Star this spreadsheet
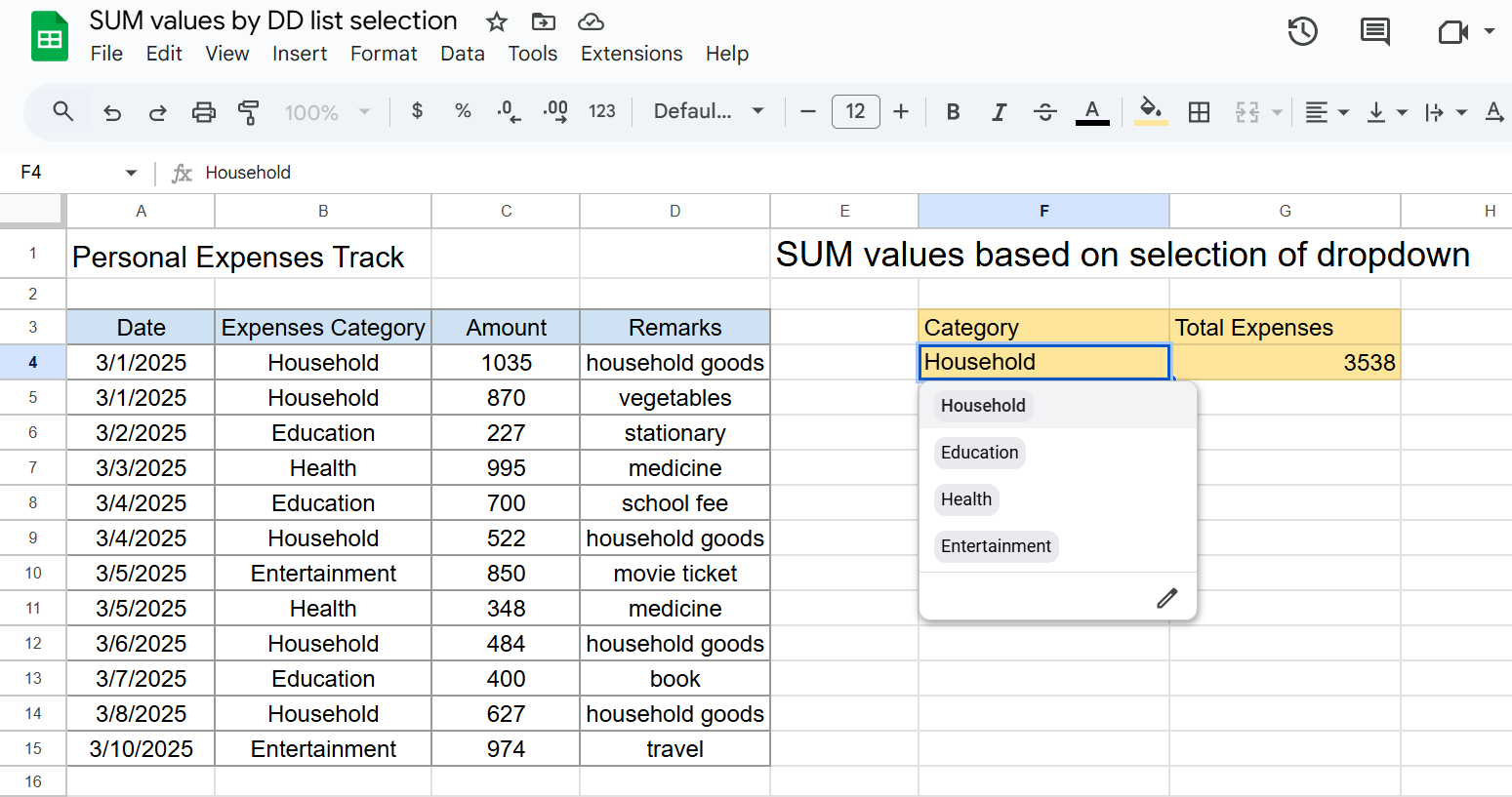 tap(497, 21)
